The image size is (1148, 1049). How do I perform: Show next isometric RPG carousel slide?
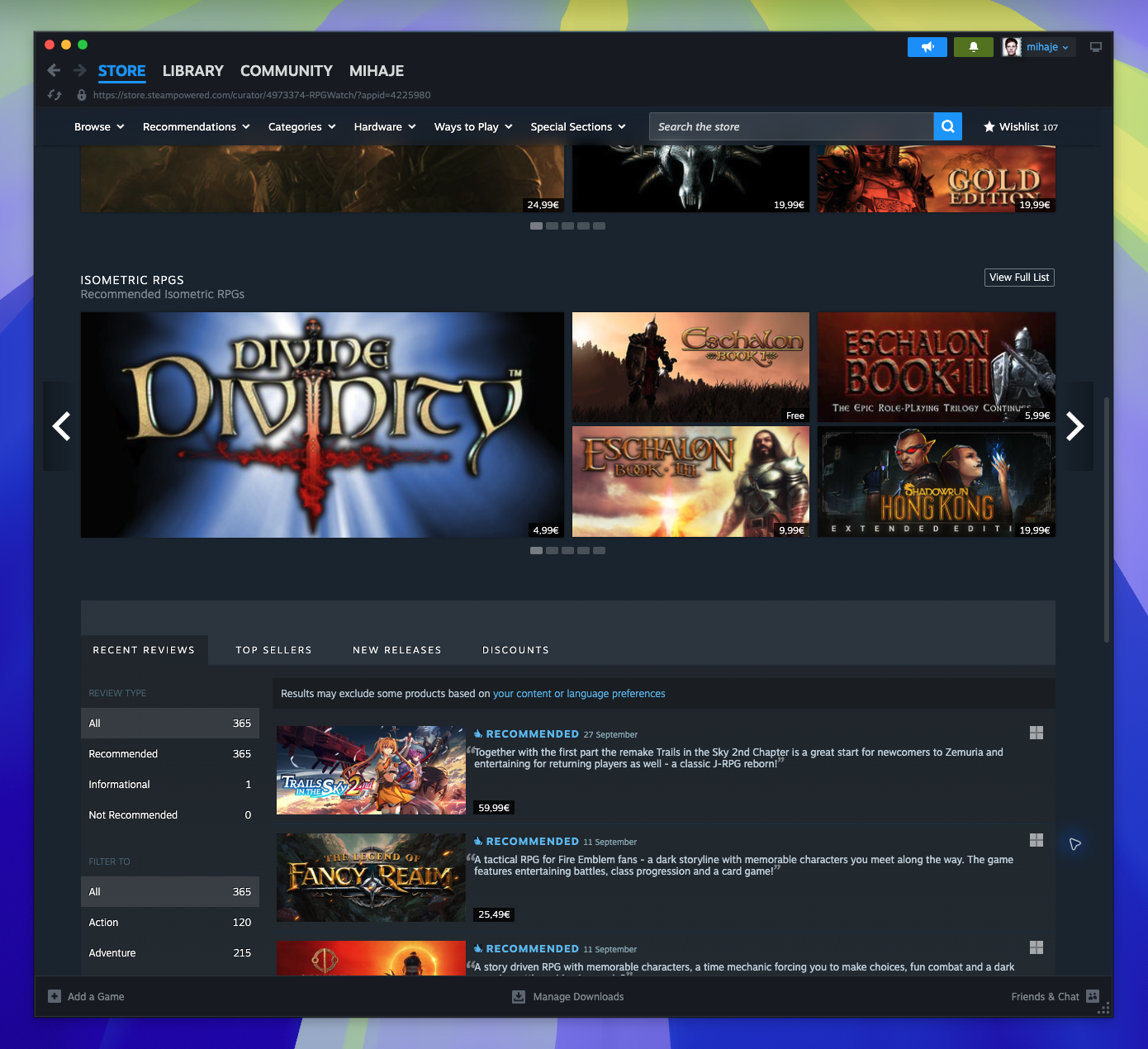pos(1074,426)
